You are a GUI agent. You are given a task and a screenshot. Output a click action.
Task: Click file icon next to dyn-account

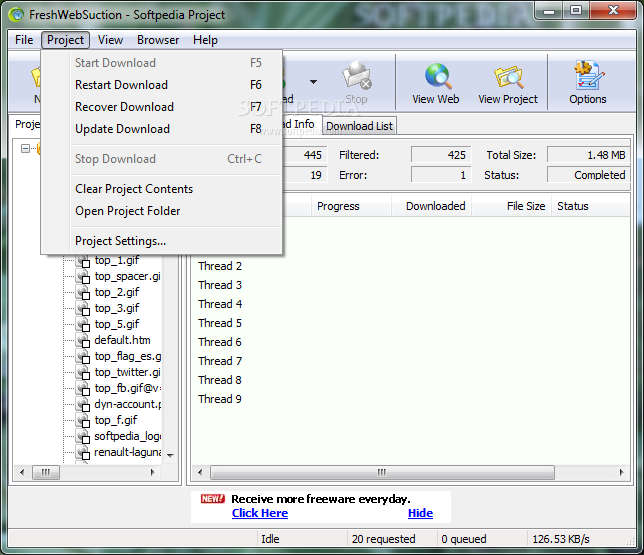(x=83, y=405)
